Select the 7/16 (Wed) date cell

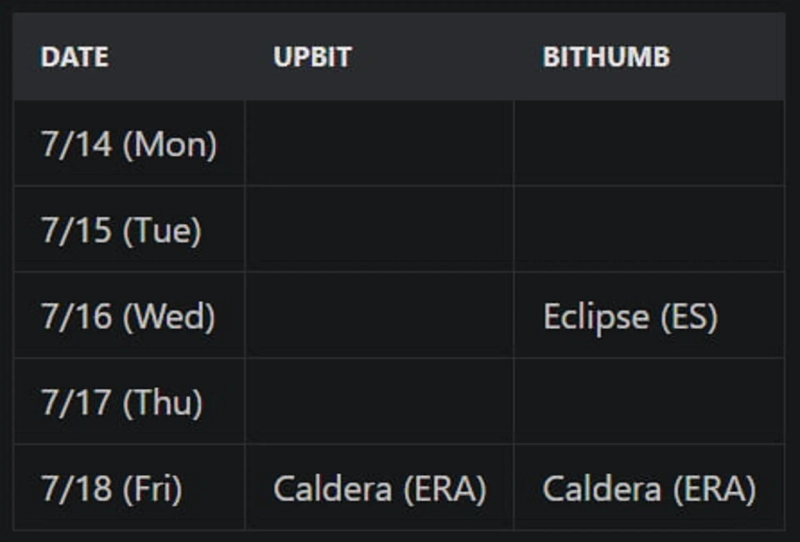pos(128,317)
